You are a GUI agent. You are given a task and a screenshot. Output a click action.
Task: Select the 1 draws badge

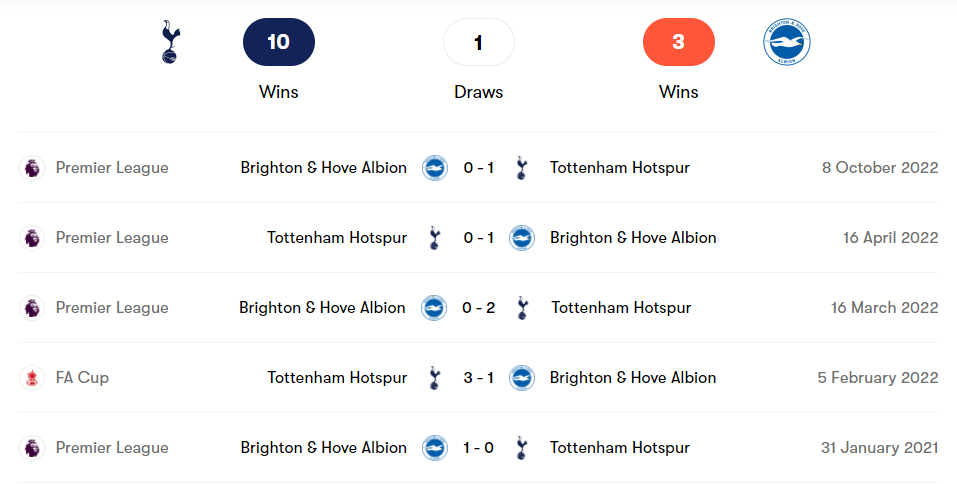pos(478,42)
